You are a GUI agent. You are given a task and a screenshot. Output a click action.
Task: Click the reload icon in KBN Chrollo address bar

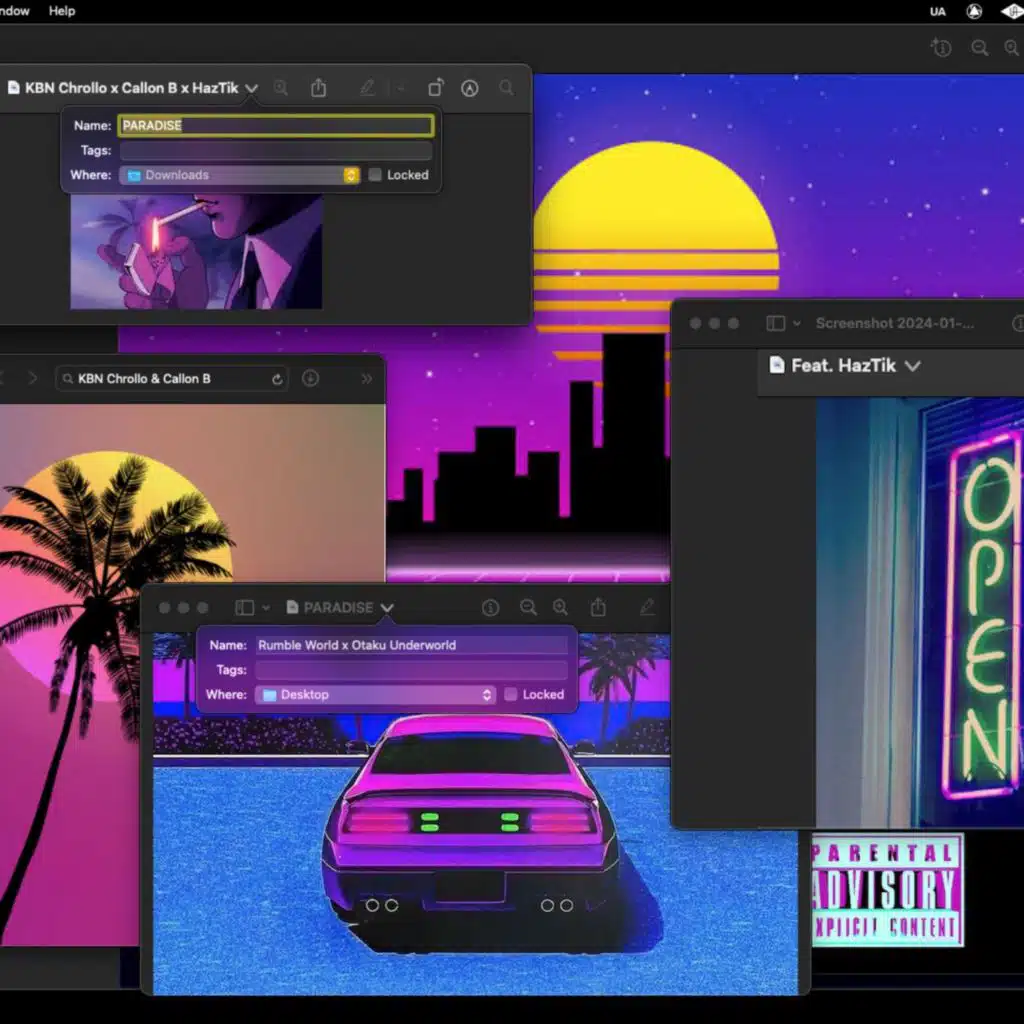(277, 379)
